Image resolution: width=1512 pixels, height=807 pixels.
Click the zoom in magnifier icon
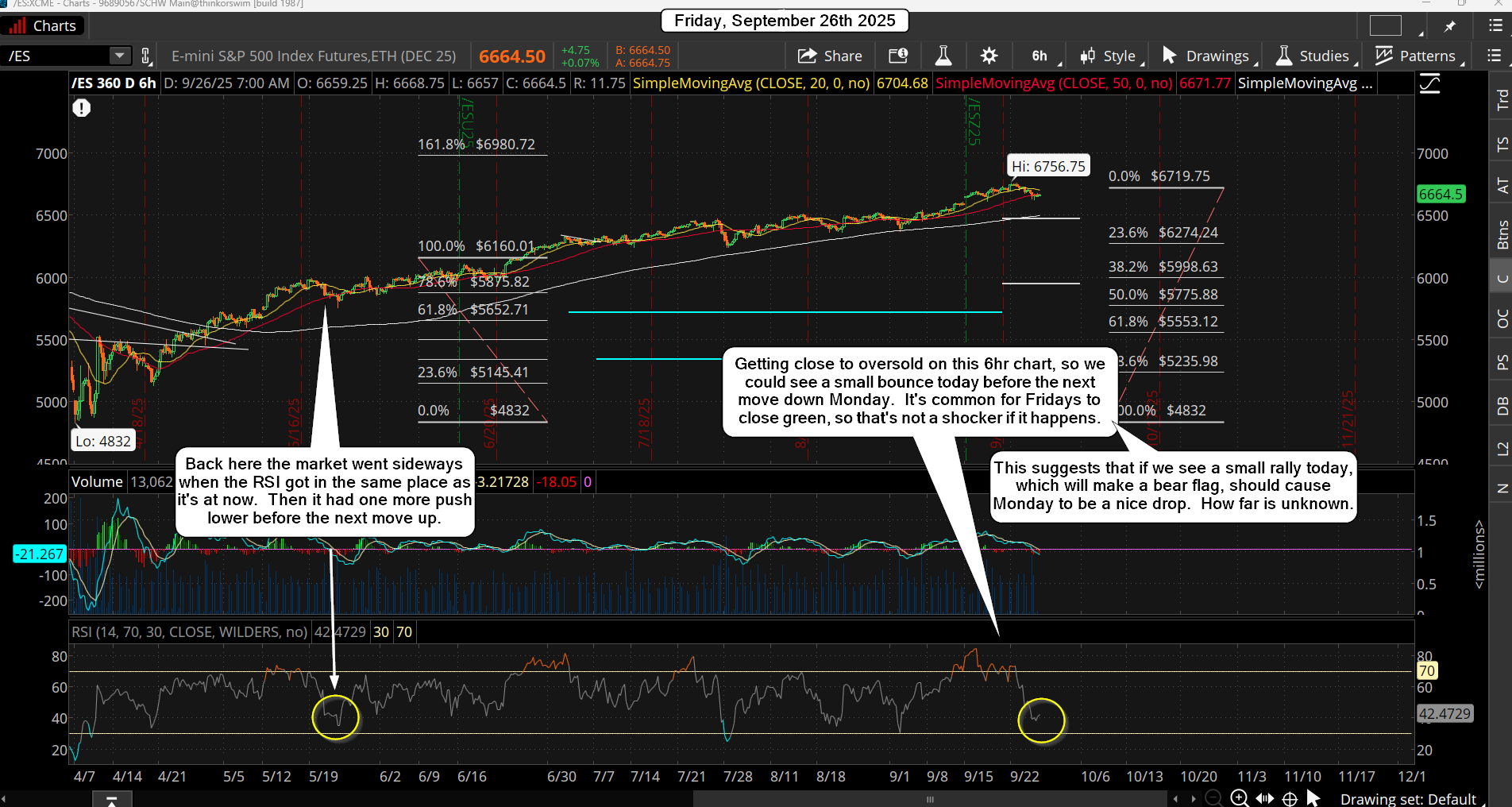pyautogui.click(x=1239, y=798)
